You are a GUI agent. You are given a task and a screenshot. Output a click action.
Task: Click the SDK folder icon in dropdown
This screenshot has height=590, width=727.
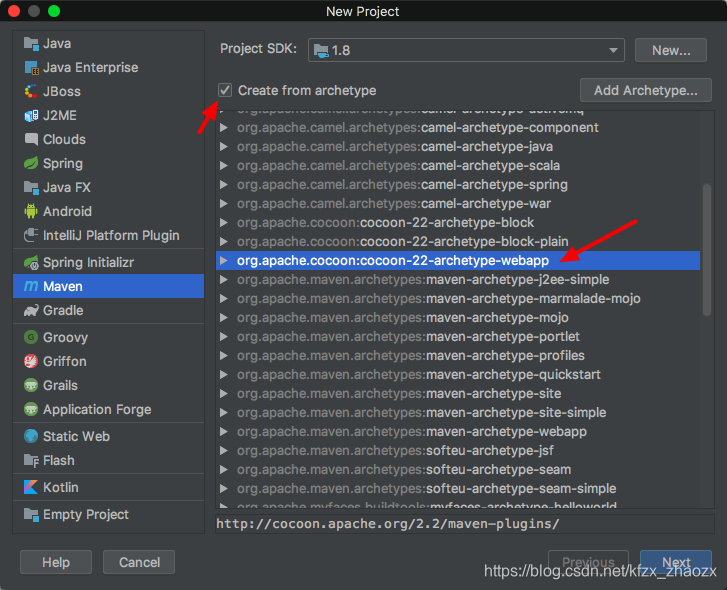321,51
